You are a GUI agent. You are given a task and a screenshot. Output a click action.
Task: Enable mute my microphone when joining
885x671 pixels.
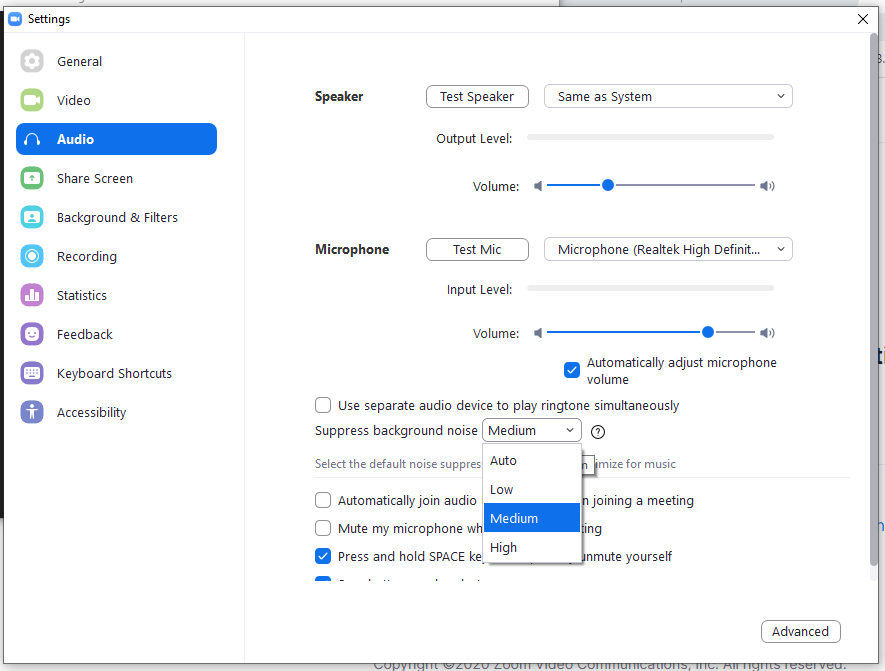click(x=323, y=528)
